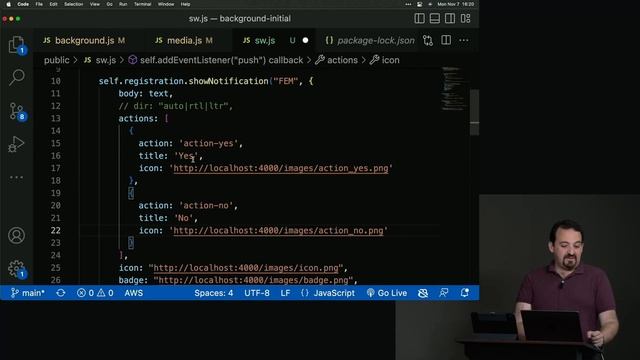Open Run and Debug view

coord(16,144)
